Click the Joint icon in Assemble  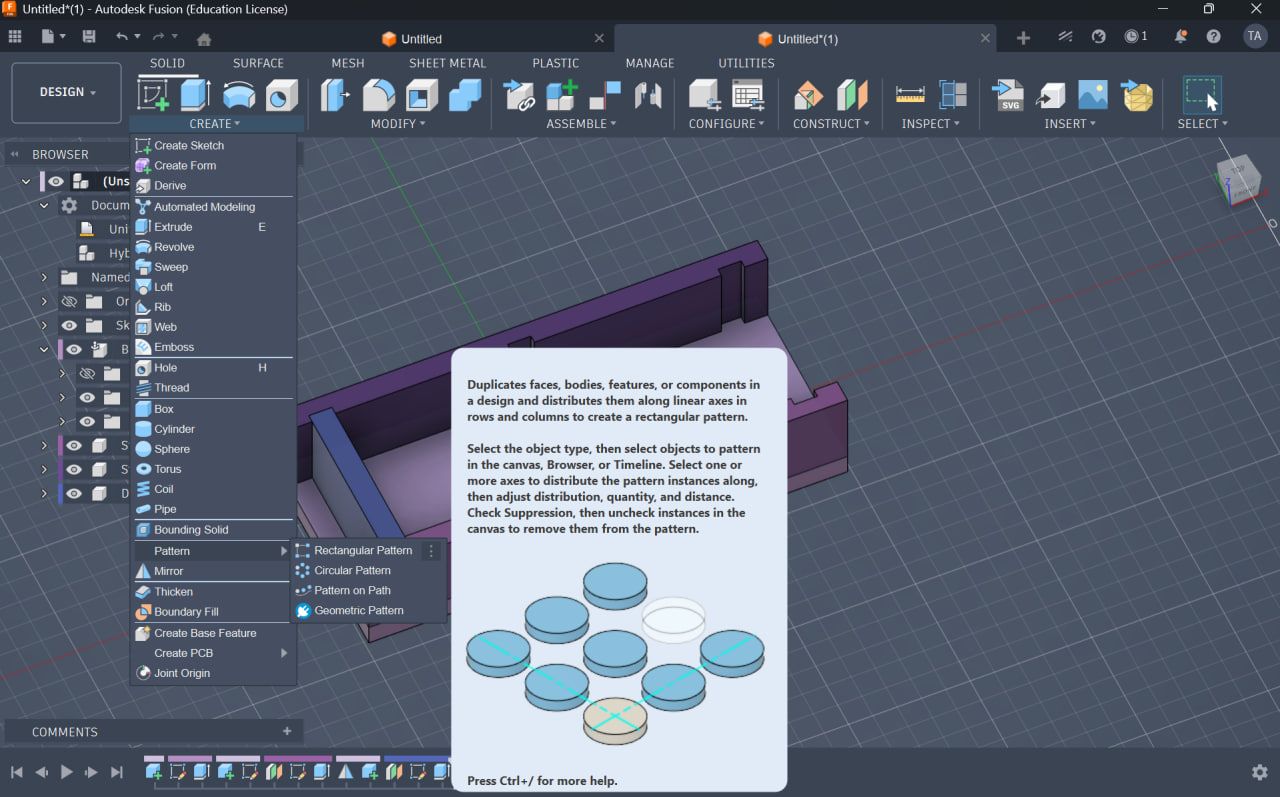(605, 95)
